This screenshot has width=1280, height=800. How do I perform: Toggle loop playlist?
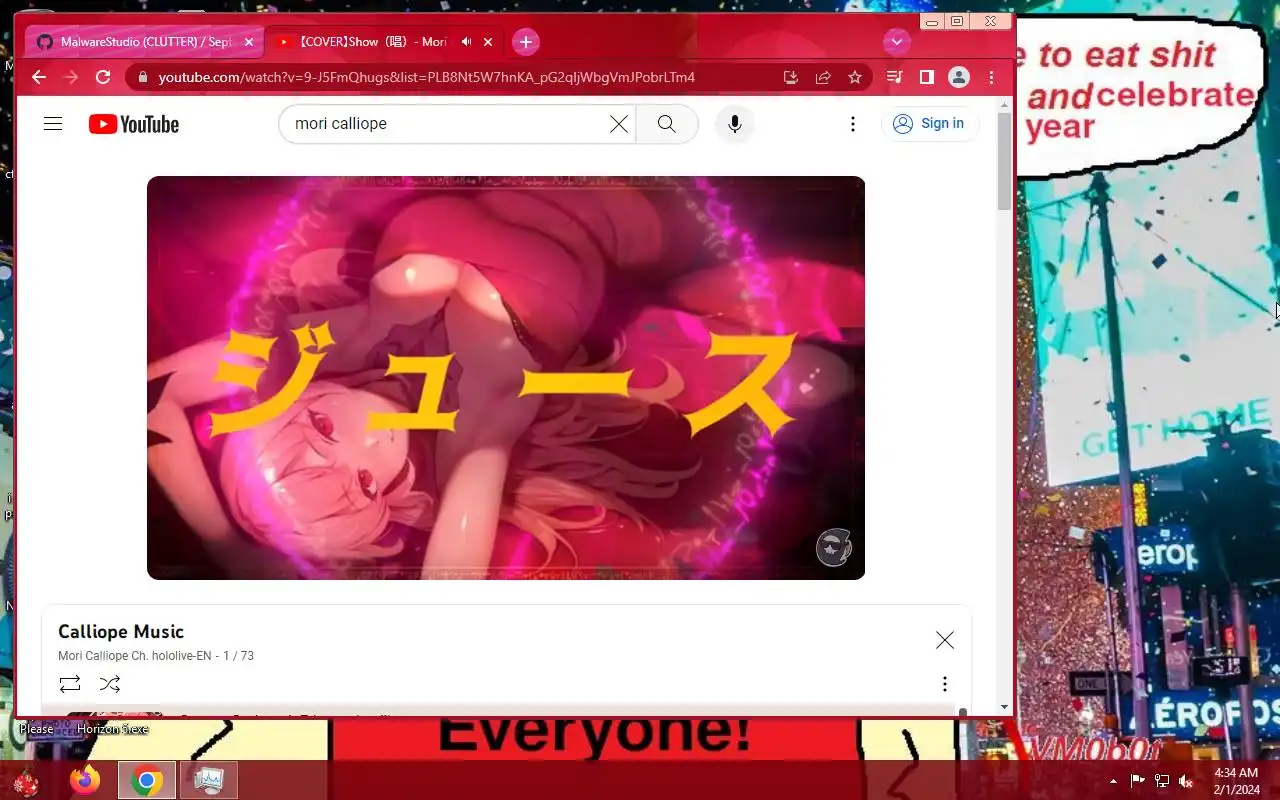70,684
